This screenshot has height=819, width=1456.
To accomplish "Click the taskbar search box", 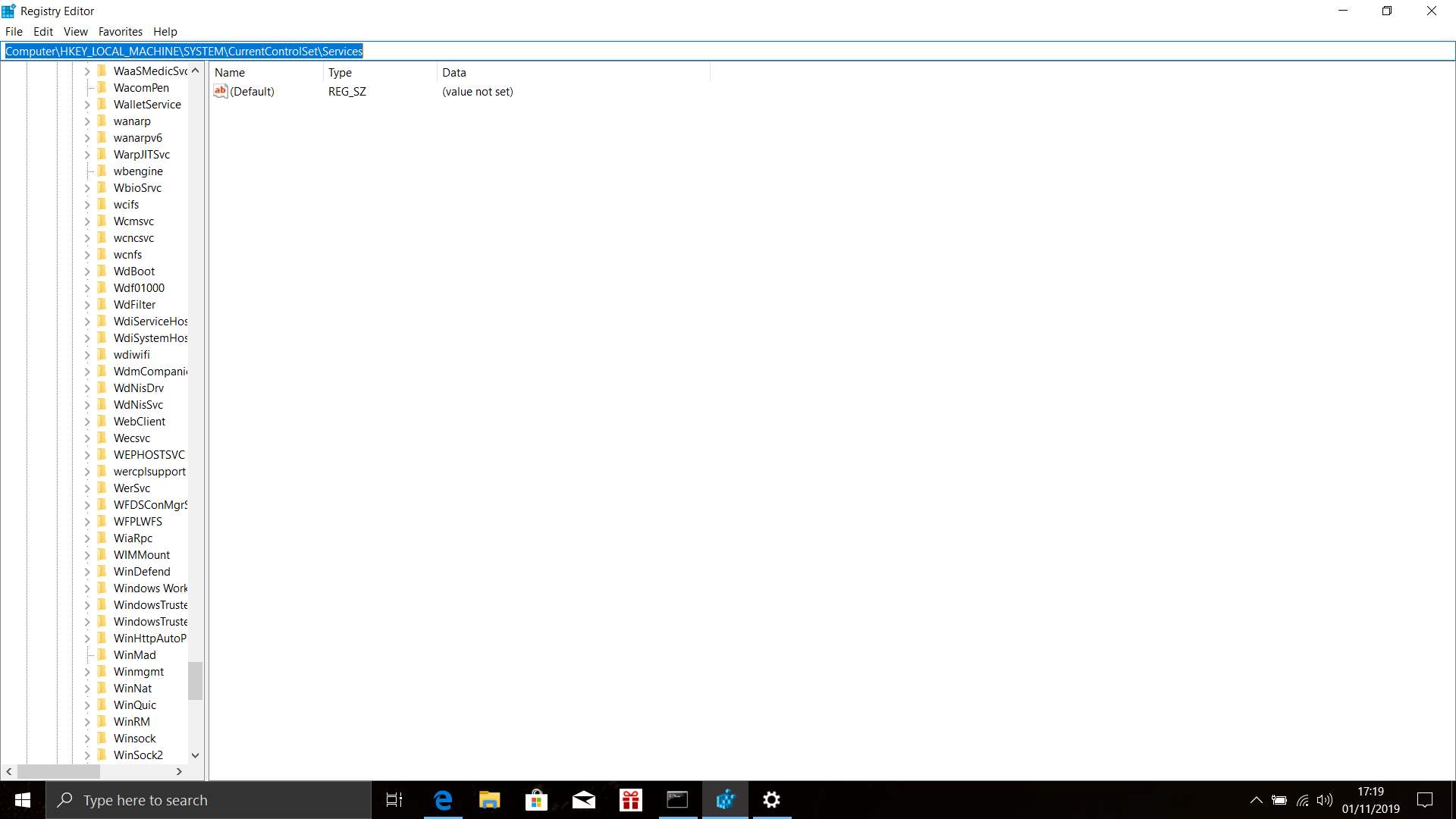I will [209, 800].
